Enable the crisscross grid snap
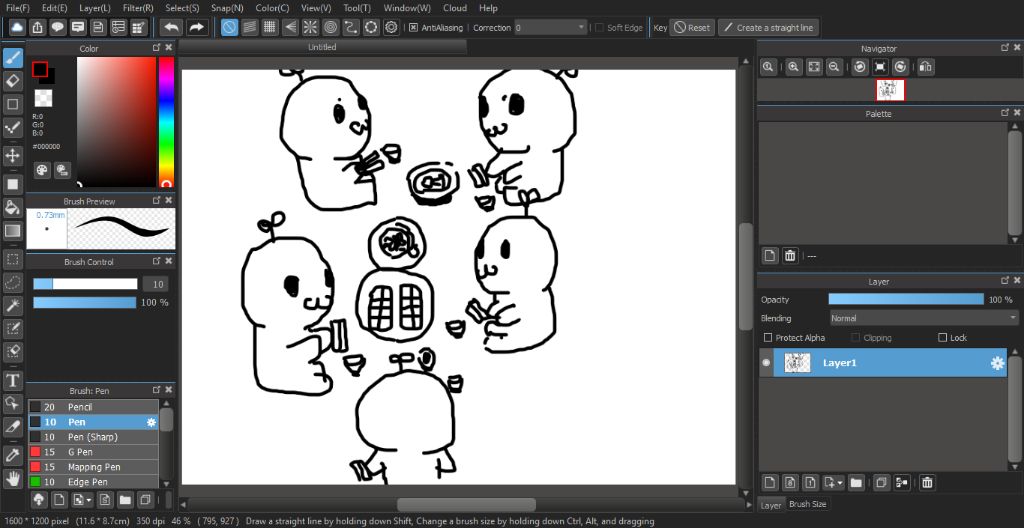1024x528 pixels. click(270, 27)
